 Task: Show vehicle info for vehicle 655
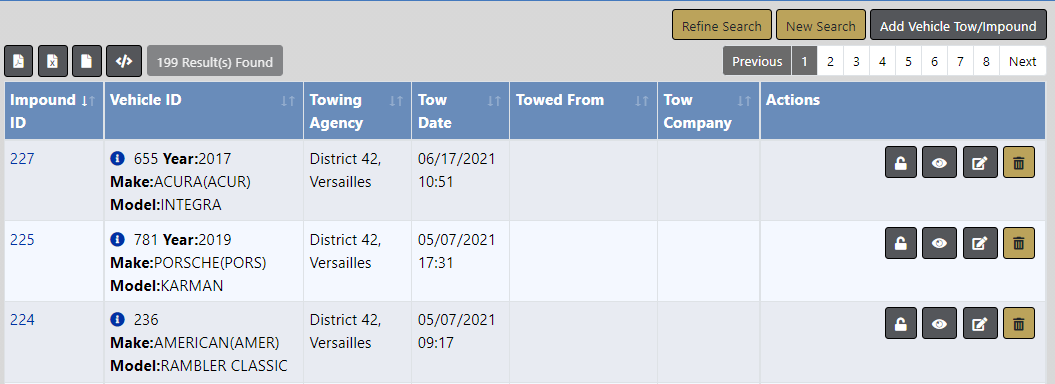[117, 159]
